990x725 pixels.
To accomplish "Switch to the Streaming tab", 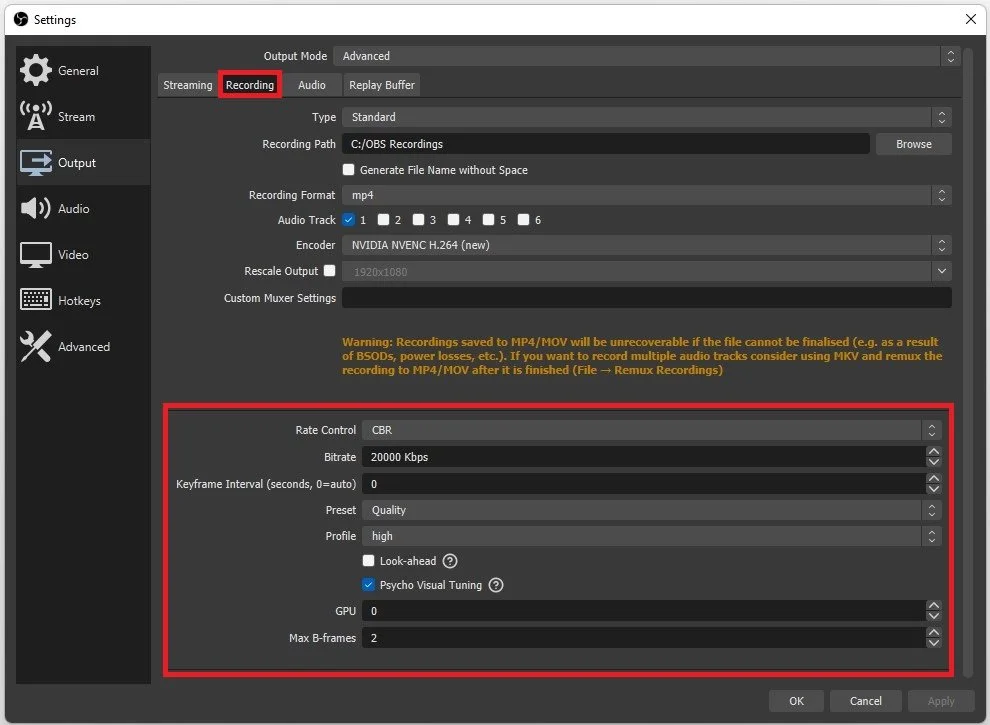I will tap(188, 85).
